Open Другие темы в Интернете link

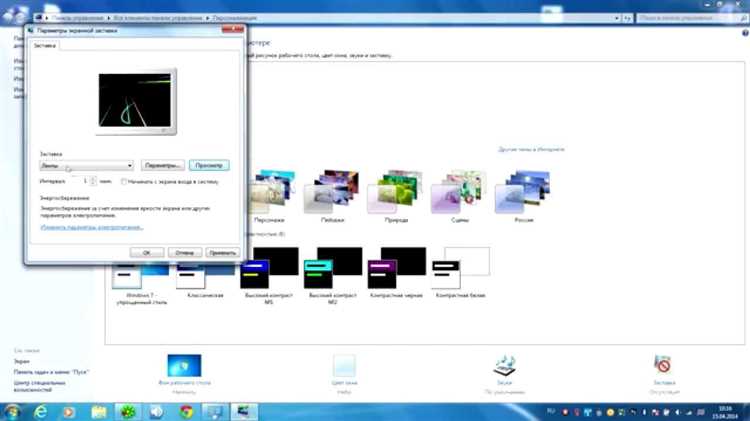pos(531,149)
